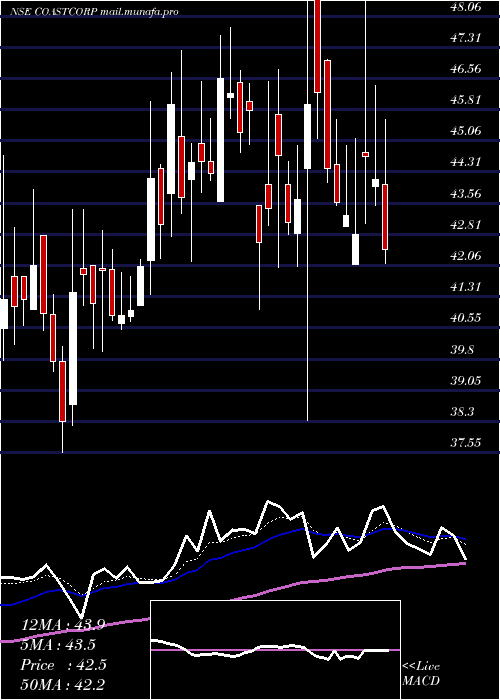Image resolution: width=500 pixels, height=700 pixels.
Task: Click the 12MA : 43.9 legend text
Action: [63, 625]
